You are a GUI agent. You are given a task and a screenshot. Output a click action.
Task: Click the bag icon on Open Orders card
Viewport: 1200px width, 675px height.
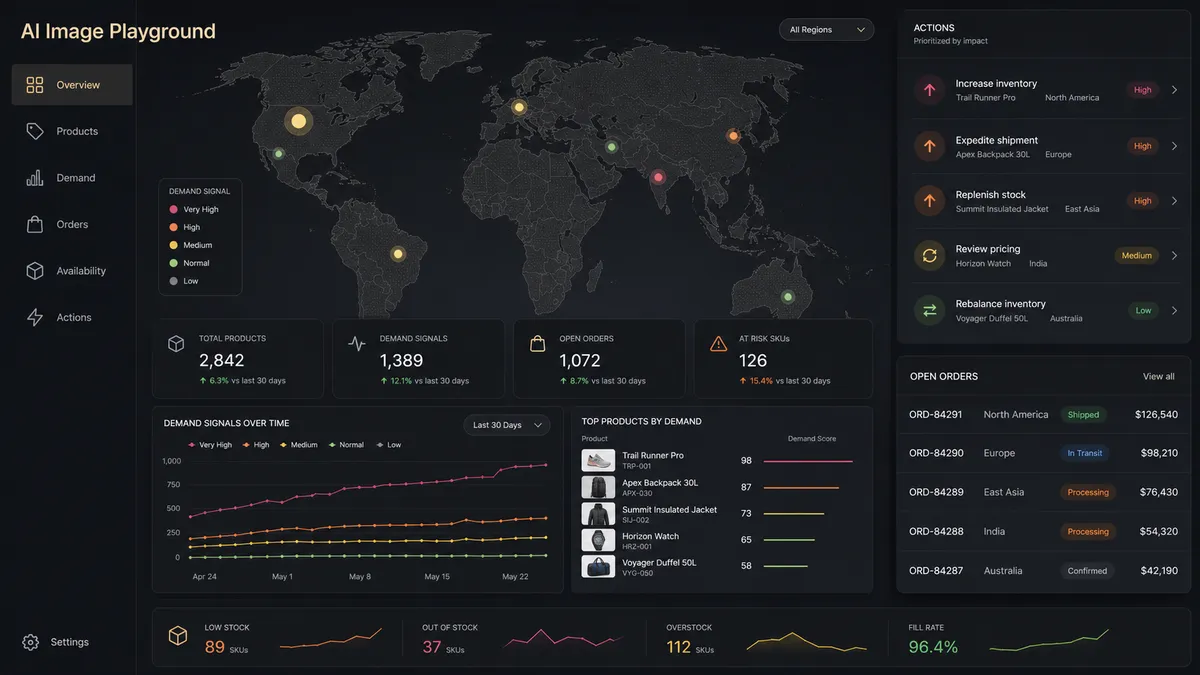(538, 344)
